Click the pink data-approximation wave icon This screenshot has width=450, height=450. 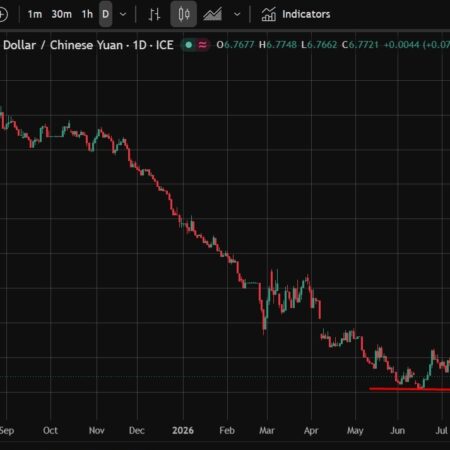(x=202, y=45)
